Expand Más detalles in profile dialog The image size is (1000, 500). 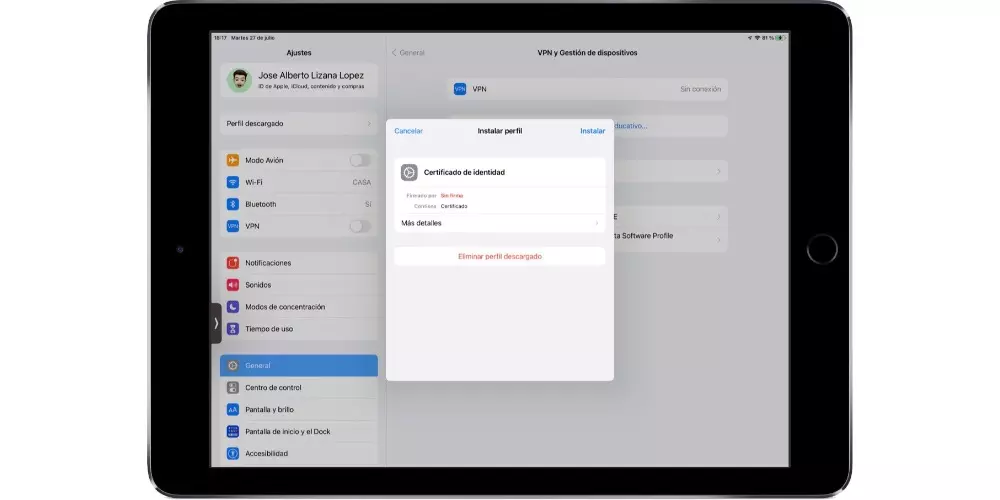499,223
